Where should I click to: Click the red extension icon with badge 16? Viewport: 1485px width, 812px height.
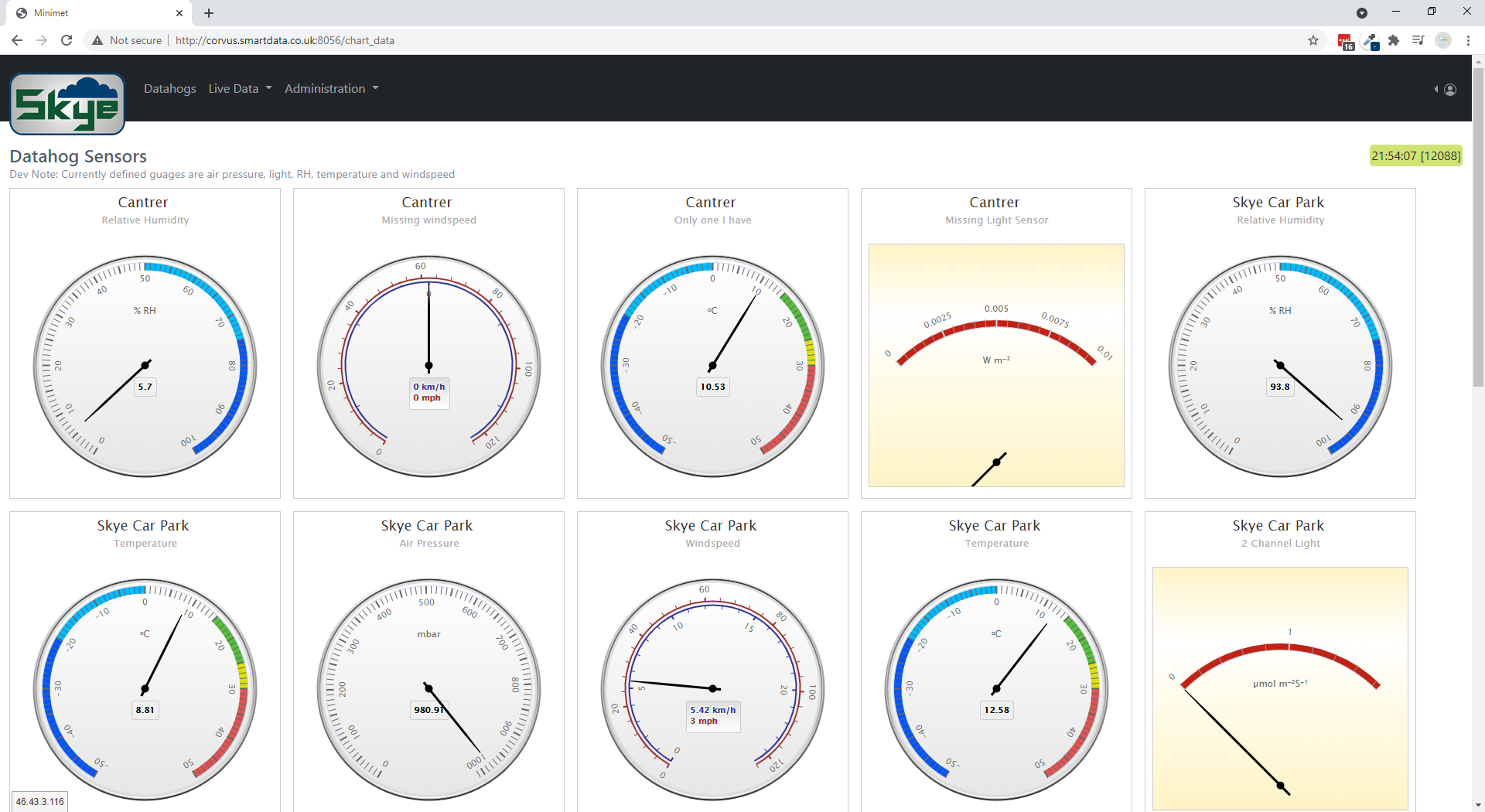coord(1345,41)
